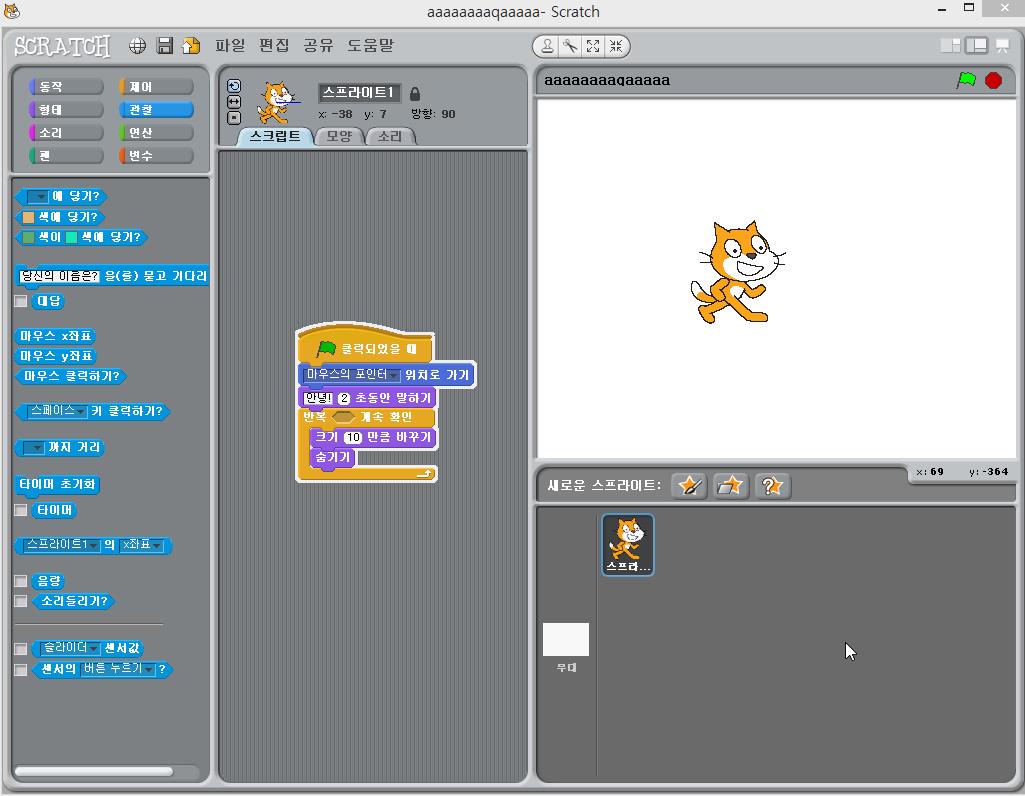
Task: Select the 동작 block category
Action: click(x=66, y=87)
